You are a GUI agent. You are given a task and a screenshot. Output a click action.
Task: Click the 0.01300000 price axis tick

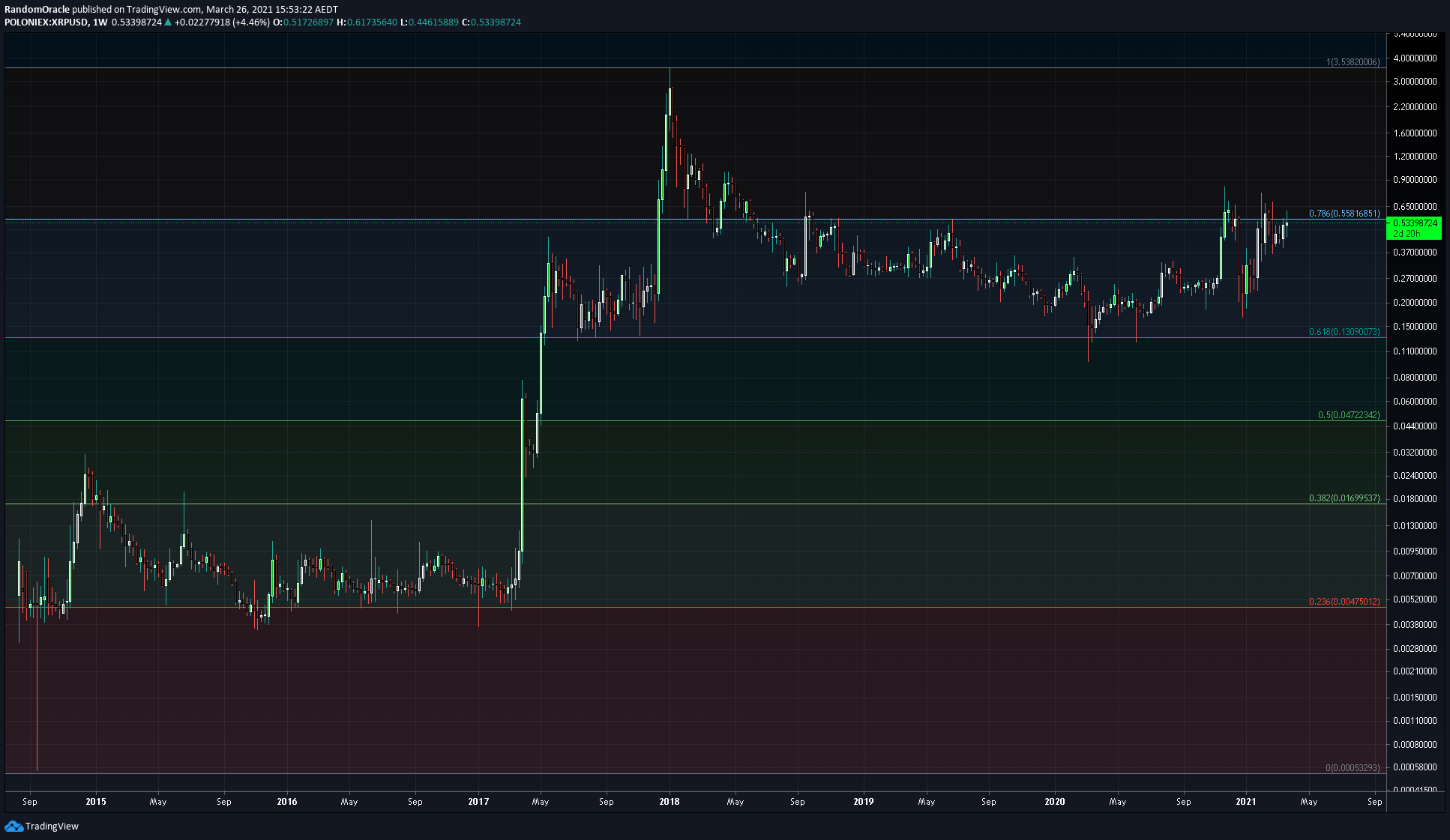coord(1415,526)
